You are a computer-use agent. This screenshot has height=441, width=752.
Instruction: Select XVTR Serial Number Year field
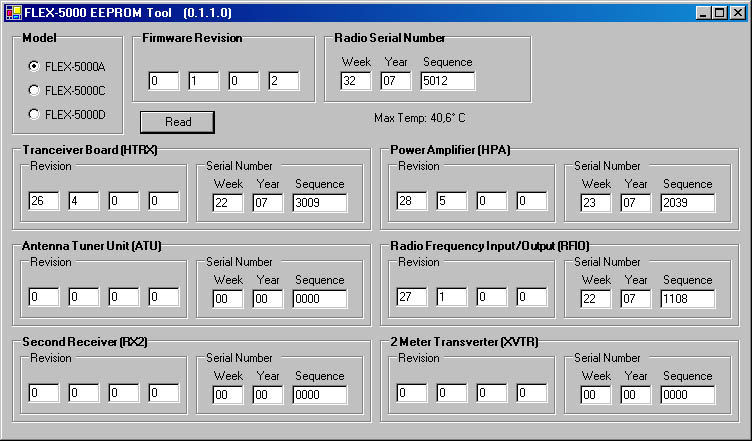[x=635, y=395]
